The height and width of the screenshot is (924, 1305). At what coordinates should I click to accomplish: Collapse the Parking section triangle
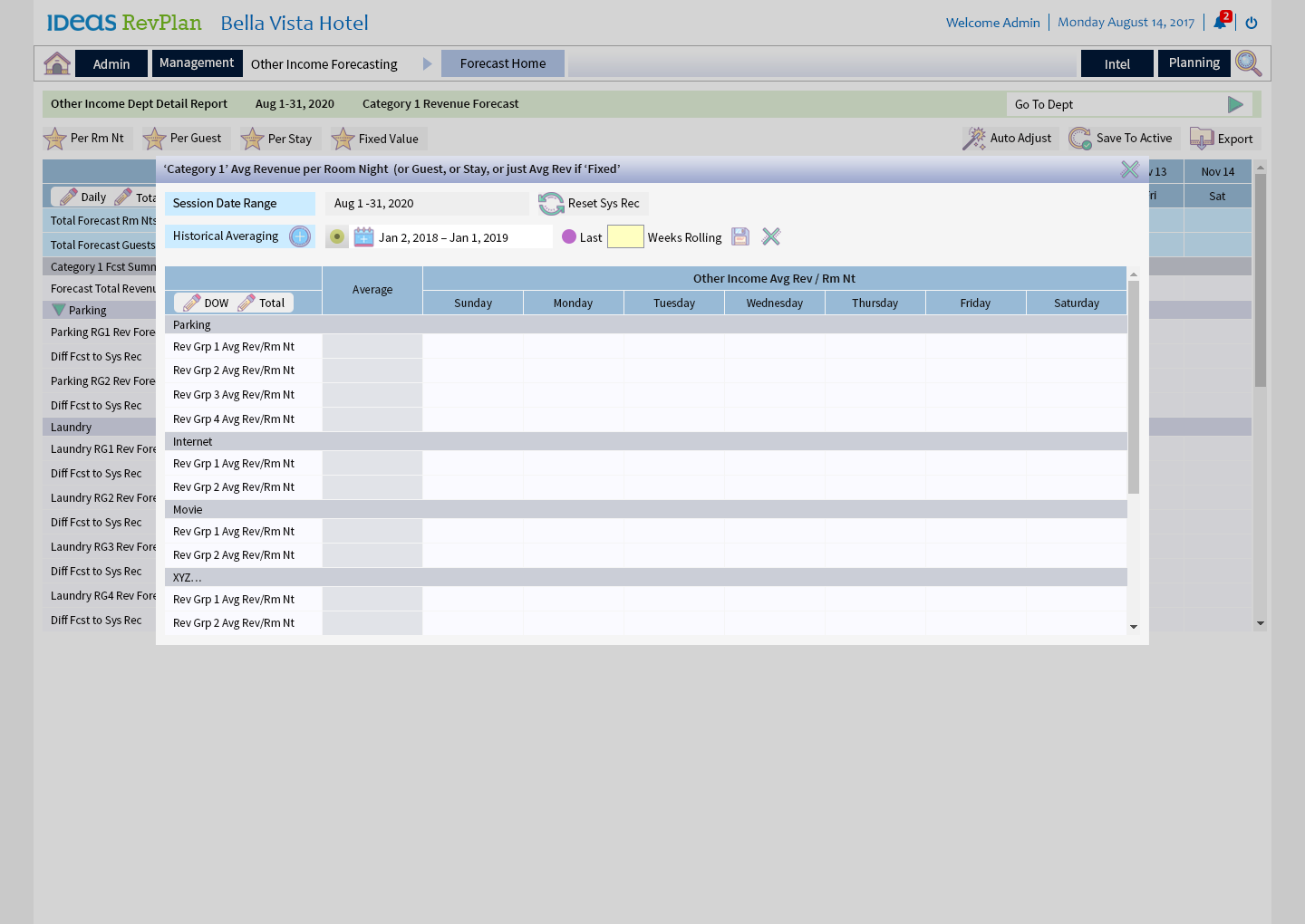coord(59,310)
